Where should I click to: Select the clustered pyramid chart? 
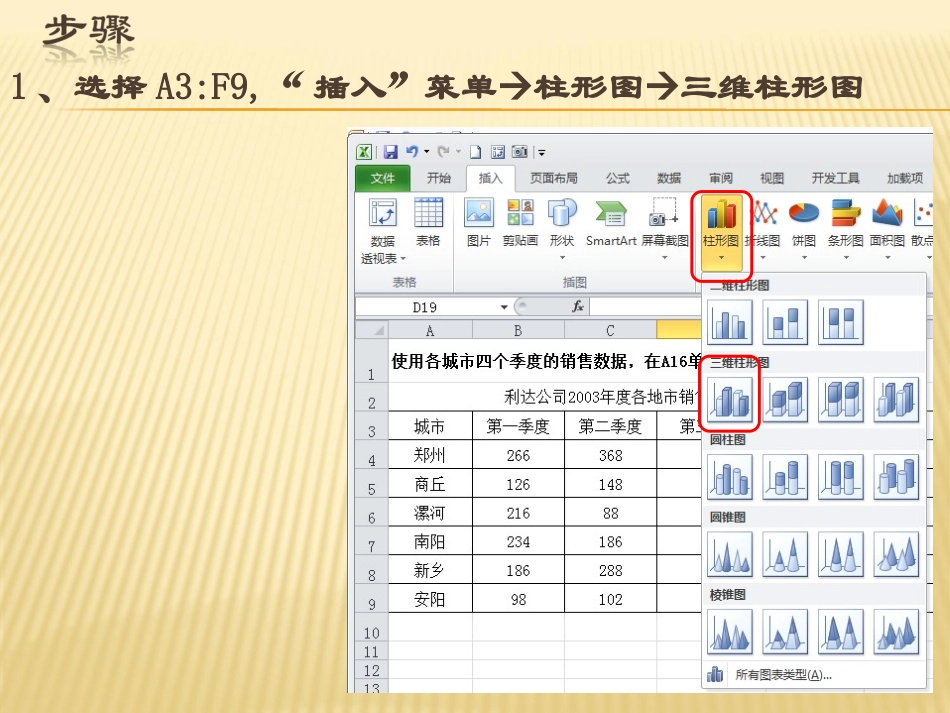[729, 632]
